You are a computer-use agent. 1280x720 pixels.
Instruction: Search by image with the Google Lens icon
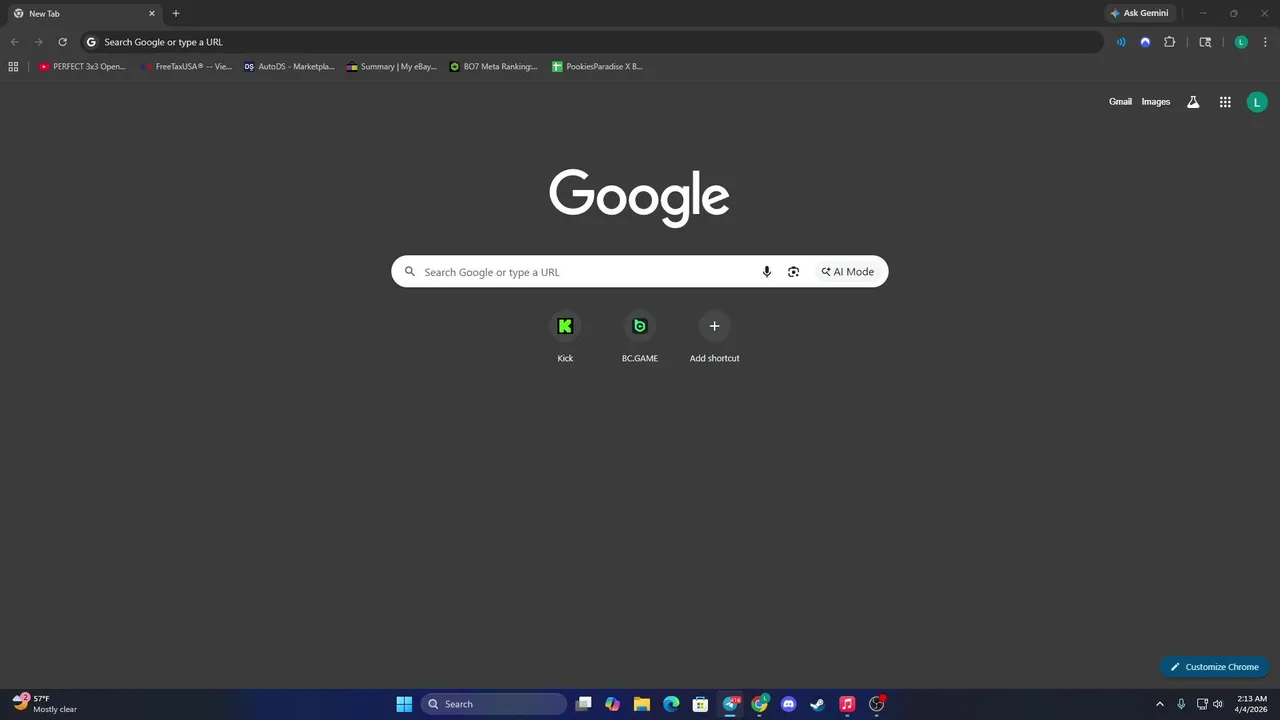pos(793,272)
